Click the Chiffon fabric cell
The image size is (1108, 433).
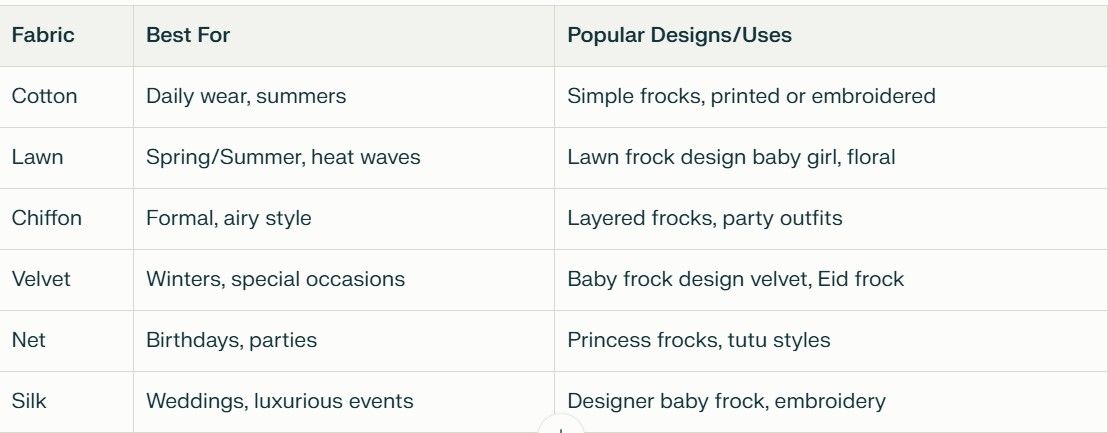tap(47, 219)
